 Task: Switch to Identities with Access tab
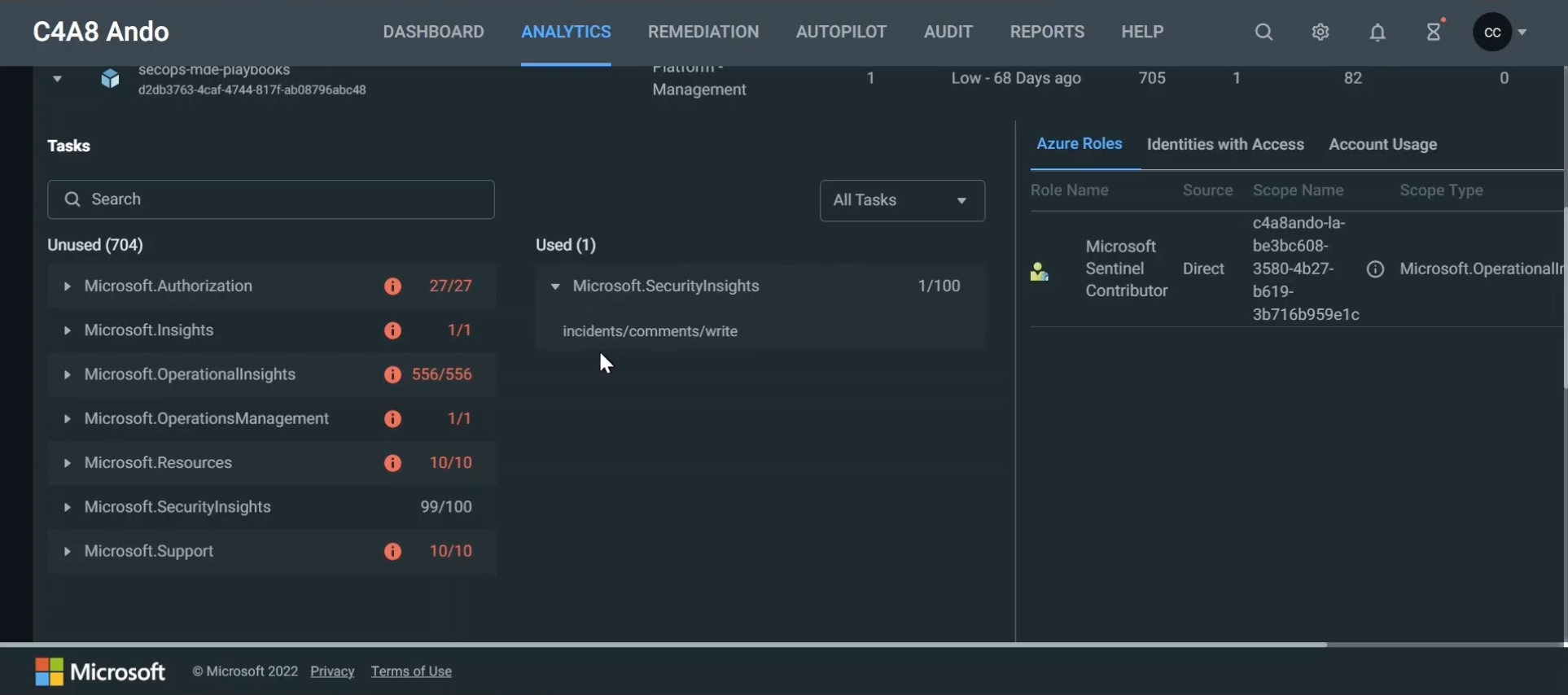pos(1225,145)
